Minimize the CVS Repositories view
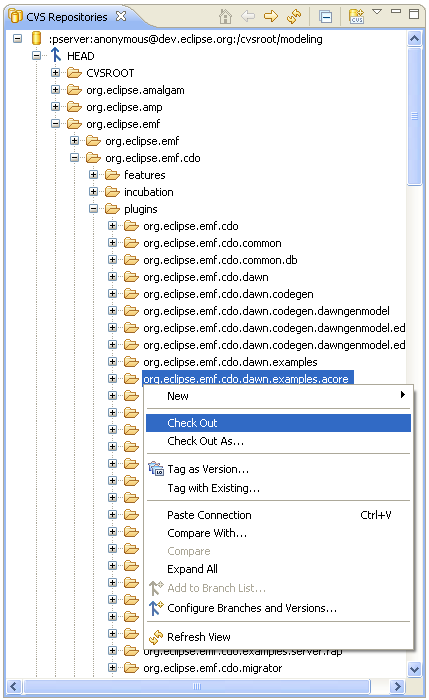This screenshot has height=700, width=429. pyautogui.click(x=396, y=11)
